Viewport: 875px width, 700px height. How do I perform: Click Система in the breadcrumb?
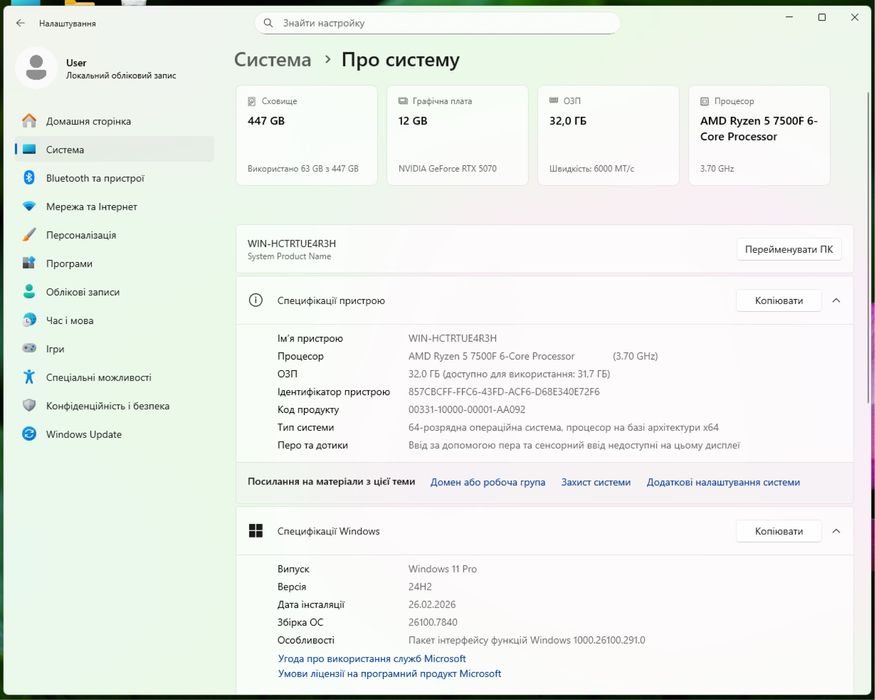(272, 60)
